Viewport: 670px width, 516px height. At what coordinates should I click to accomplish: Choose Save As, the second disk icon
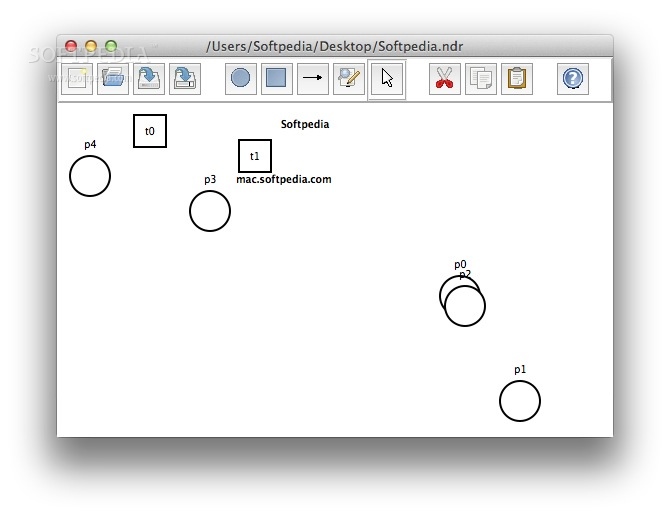pyautogui.click(x=185, y=79)
